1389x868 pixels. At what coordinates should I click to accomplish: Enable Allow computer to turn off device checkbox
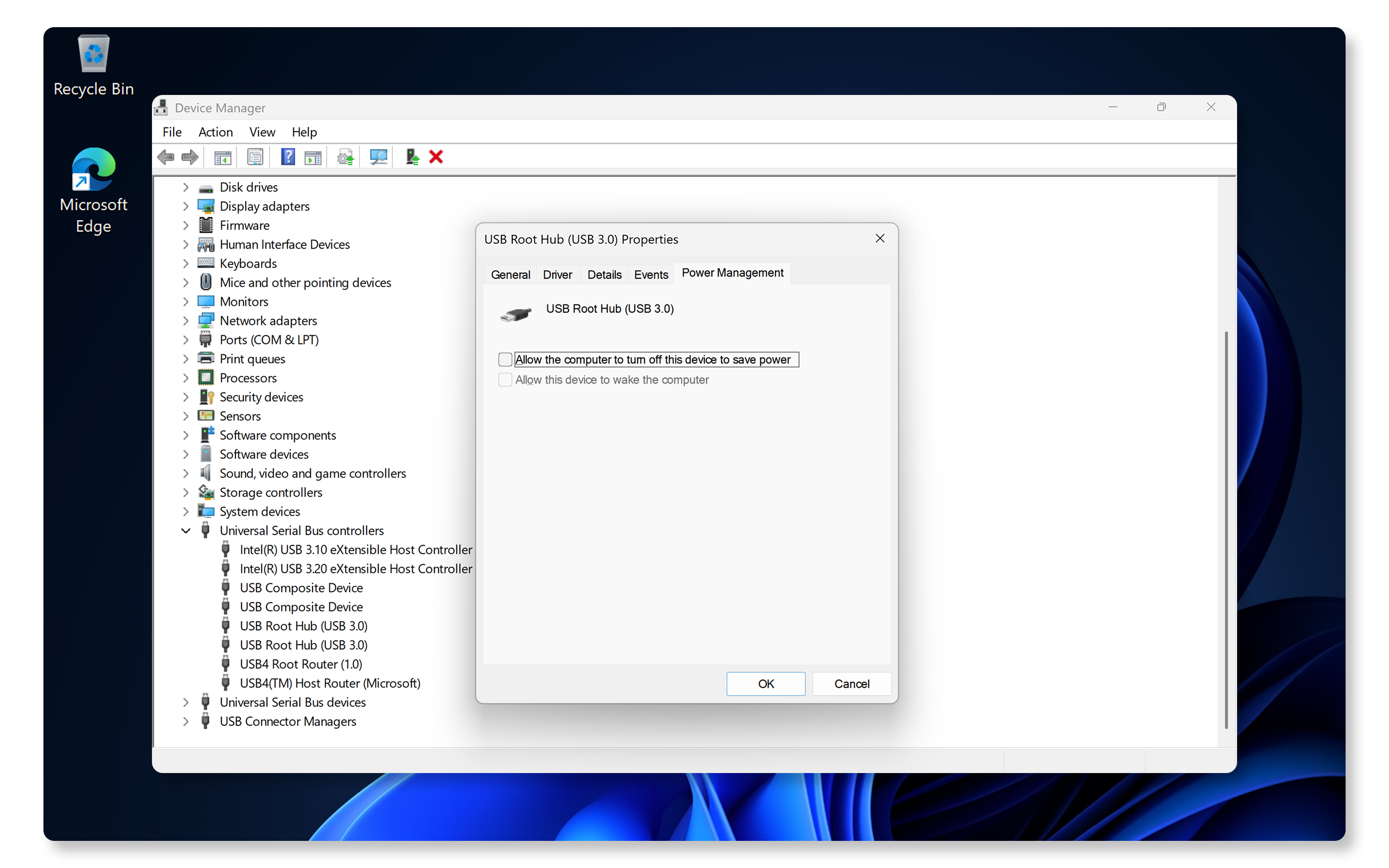(x=505, y=359)
